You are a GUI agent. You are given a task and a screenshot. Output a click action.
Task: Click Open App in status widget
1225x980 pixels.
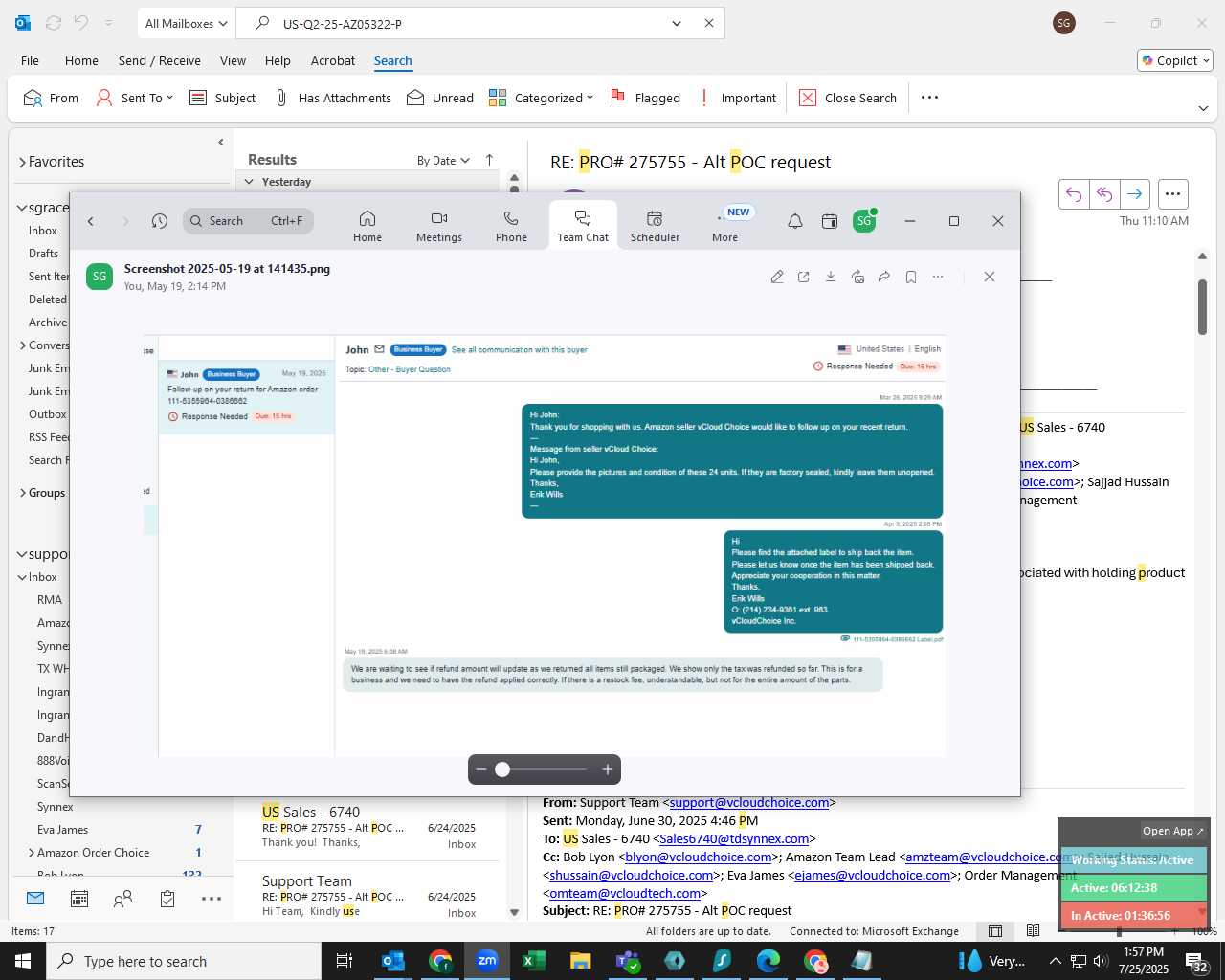pos(1173,831)
